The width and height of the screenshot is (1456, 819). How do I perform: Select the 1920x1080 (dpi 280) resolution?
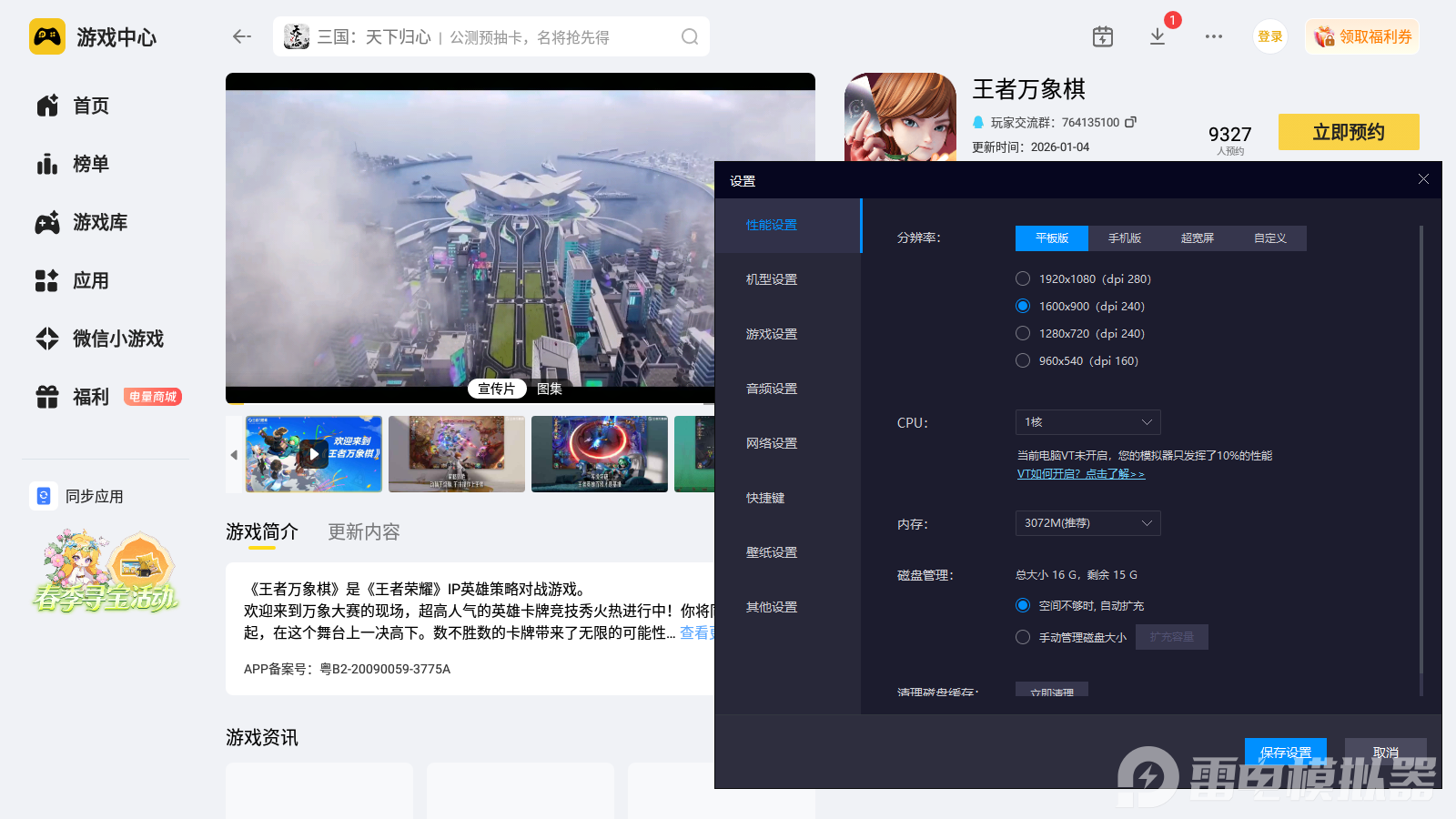1023,278
